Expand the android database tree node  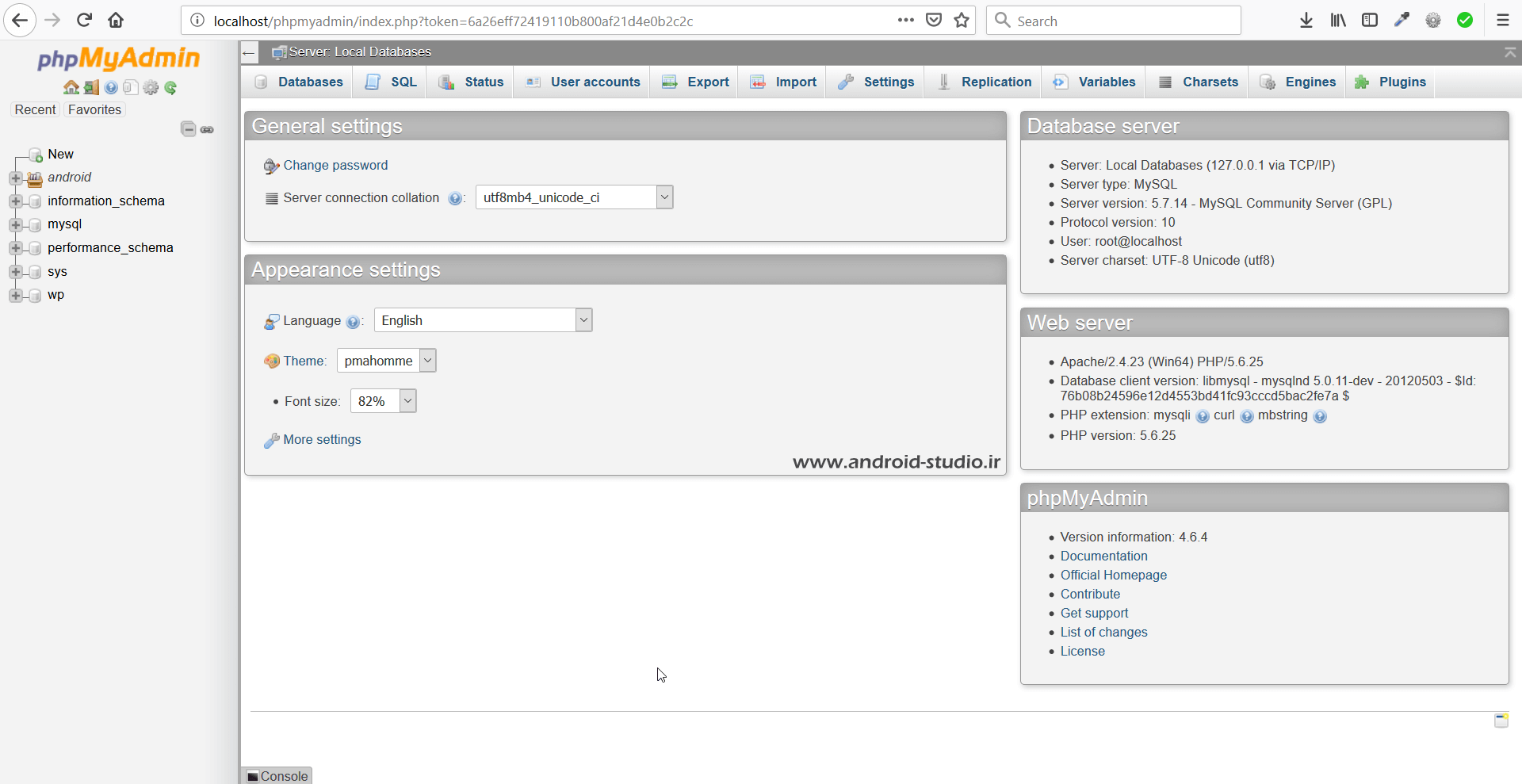tap(15, 178)
